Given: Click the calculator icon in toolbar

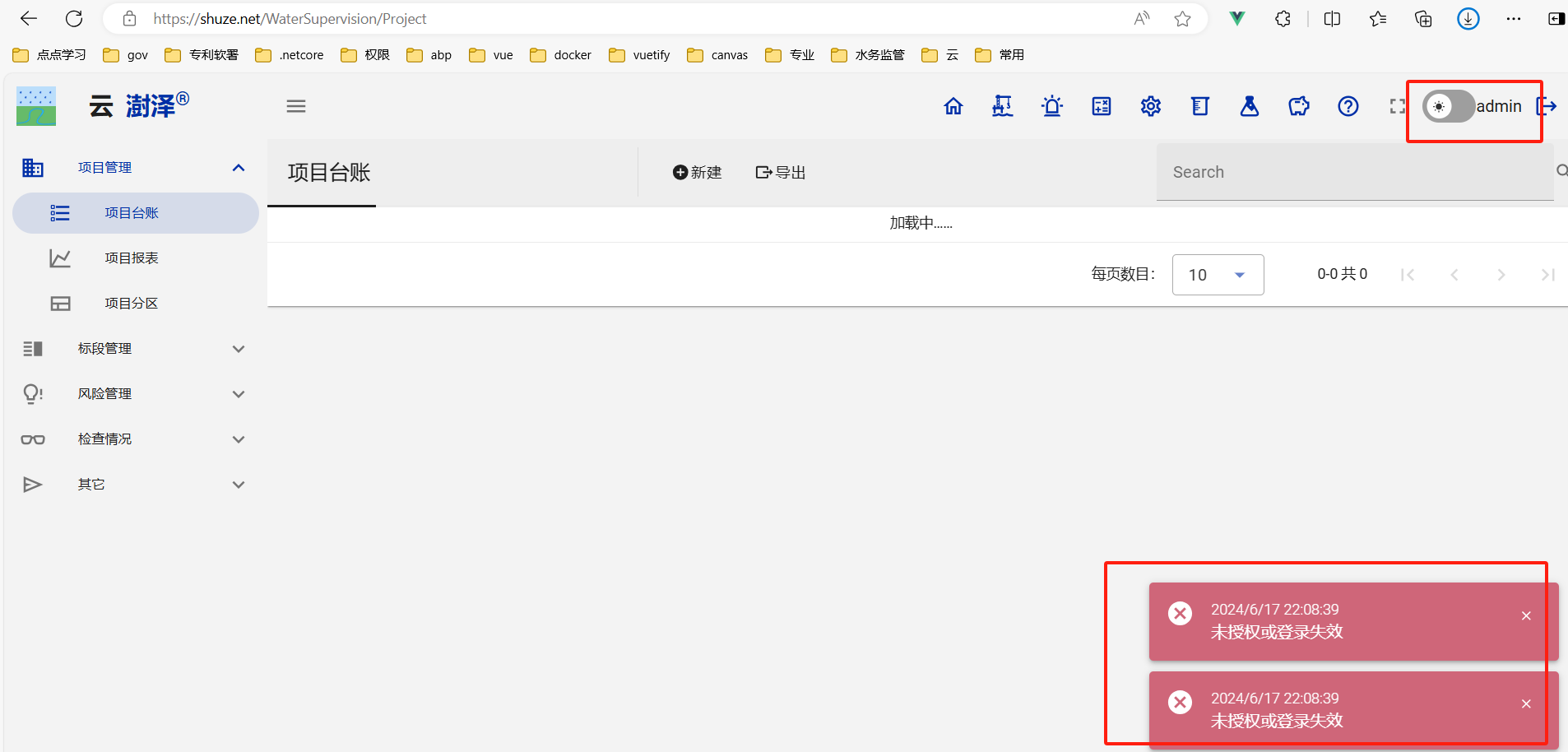Looking at the screenshot, I should (1101, 106).
